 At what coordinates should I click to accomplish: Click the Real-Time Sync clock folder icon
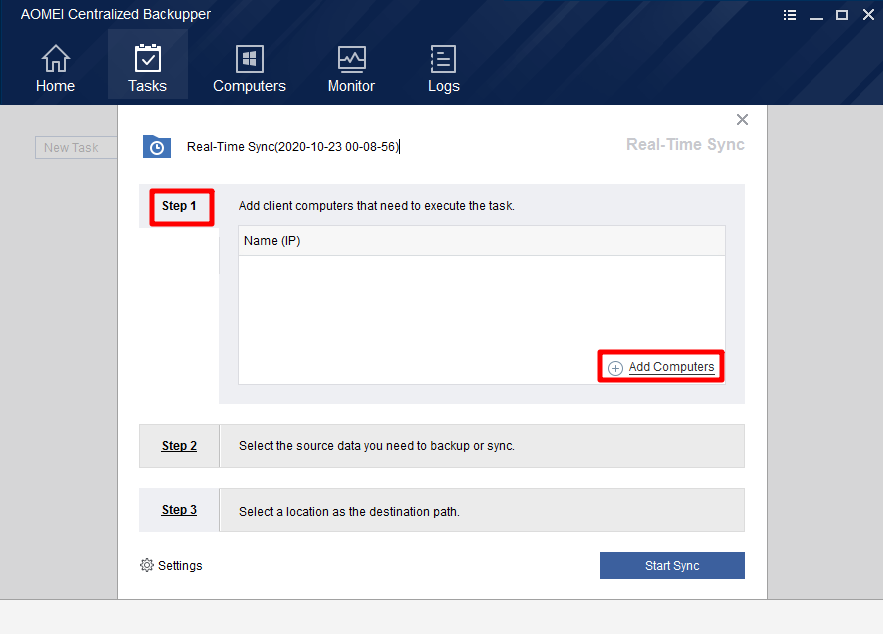click(x=157, y=146)
